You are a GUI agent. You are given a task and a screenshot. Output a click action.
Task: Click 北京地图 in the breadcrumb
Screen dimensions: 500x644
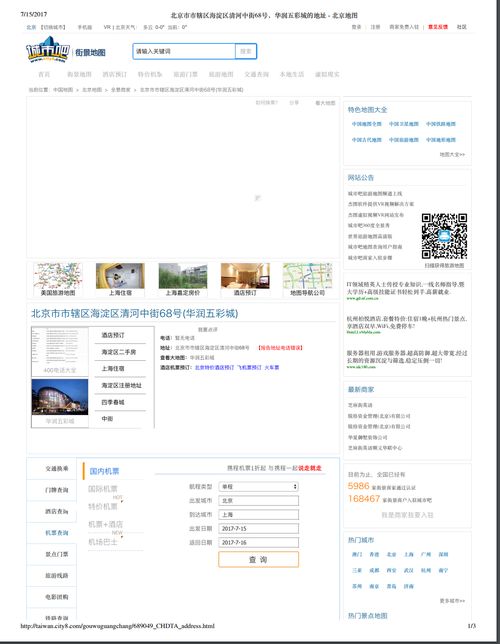92,90
